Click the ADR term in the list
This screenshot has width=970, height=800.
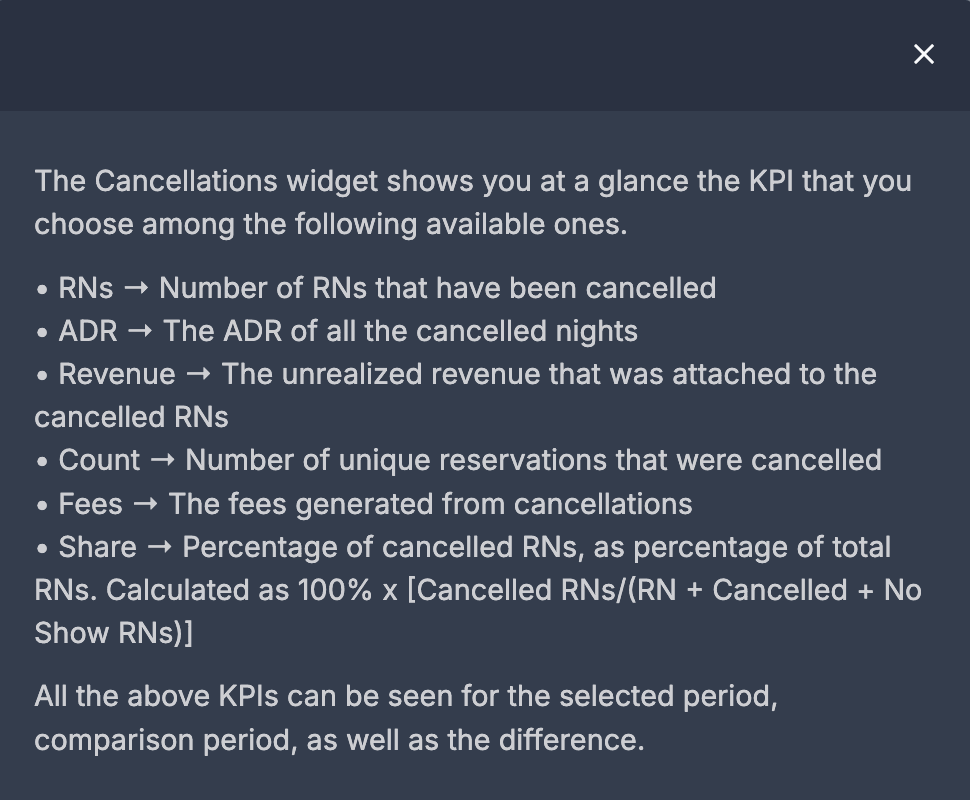[x=88, y=332]
